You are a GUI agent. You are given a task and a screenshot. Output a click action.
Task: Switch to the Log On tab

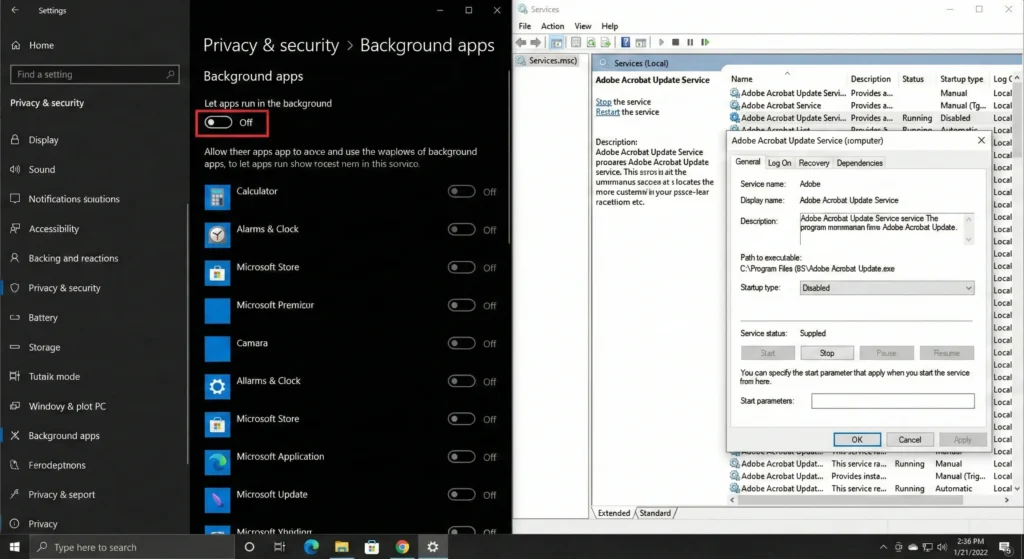click(779, 163)
